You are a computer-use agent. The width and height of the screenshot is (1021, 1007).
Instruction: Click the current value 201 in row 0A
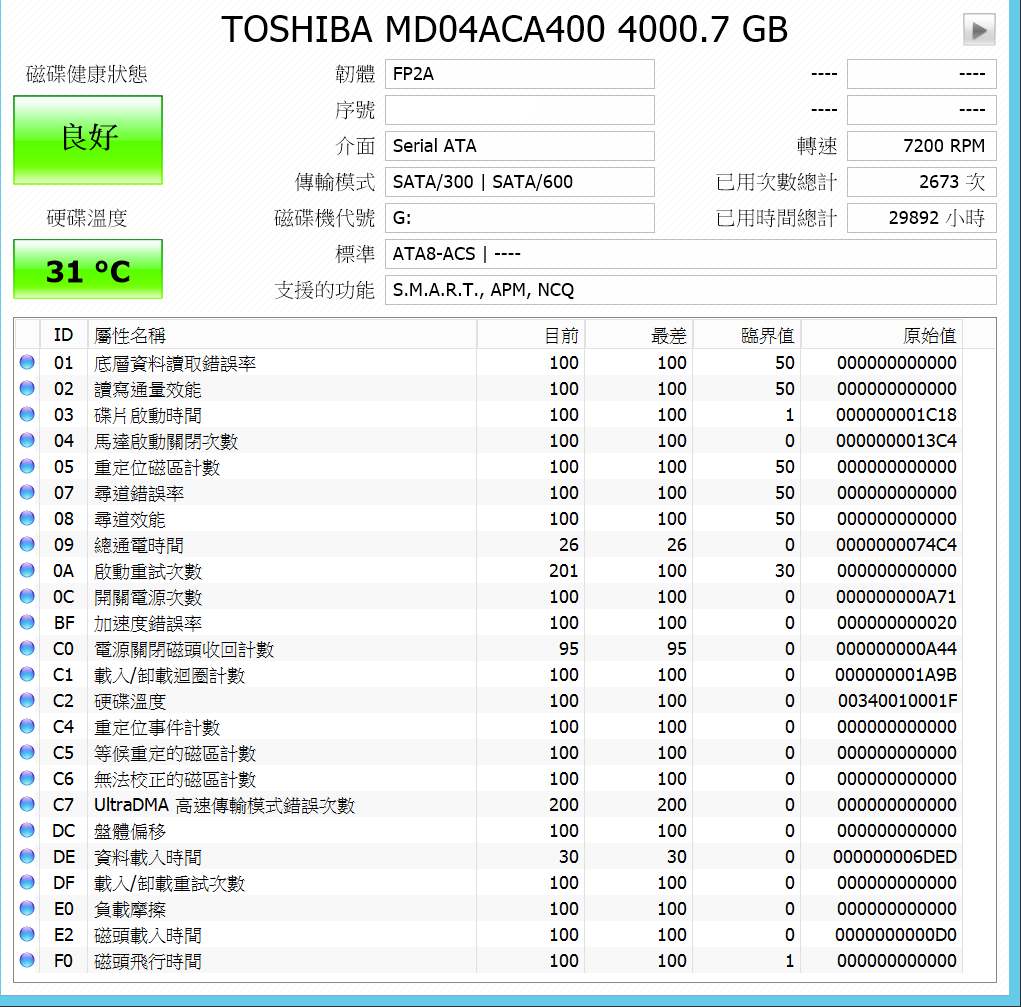click(564, 571)
